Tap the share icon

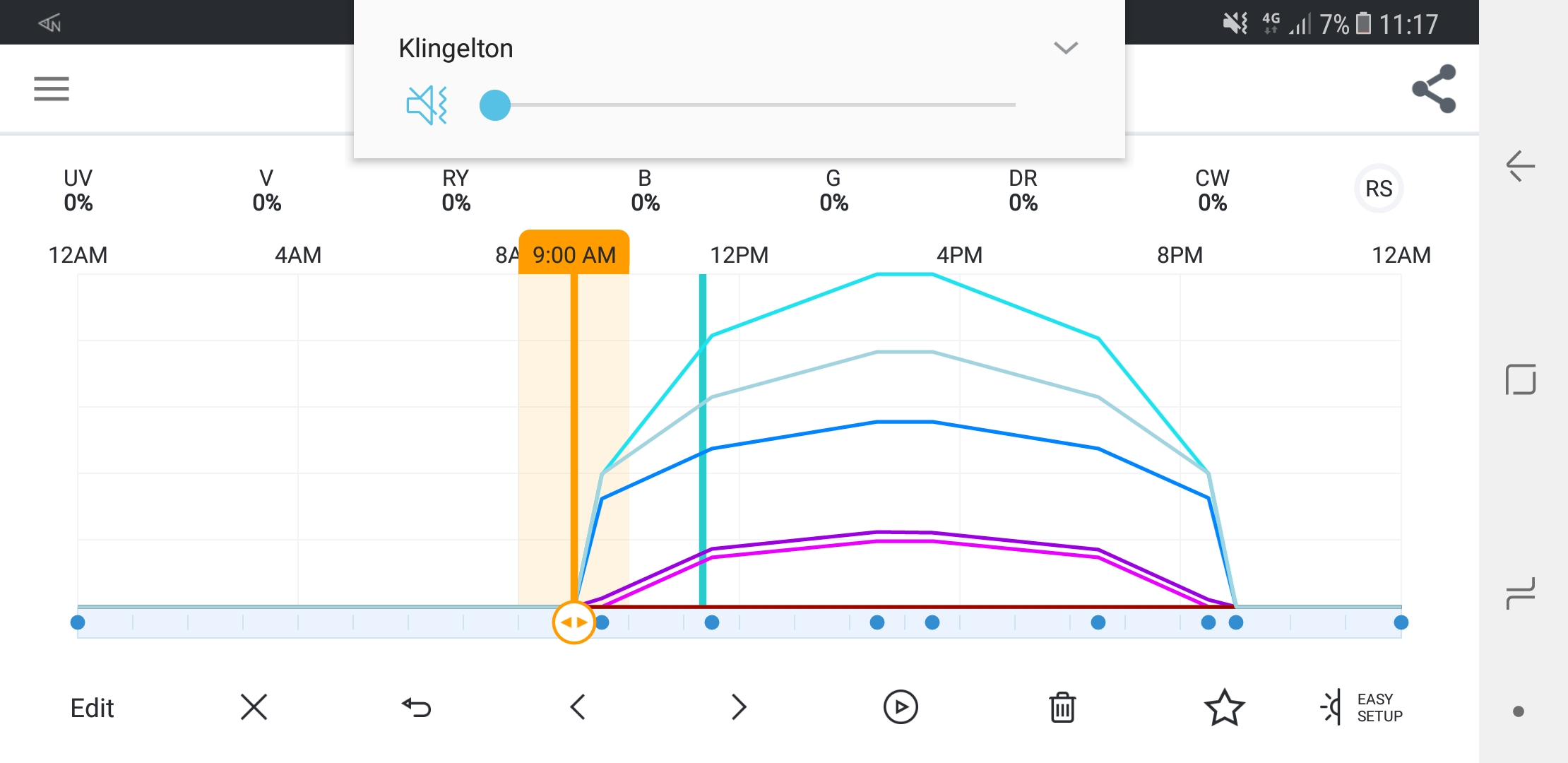[1434, 89]
